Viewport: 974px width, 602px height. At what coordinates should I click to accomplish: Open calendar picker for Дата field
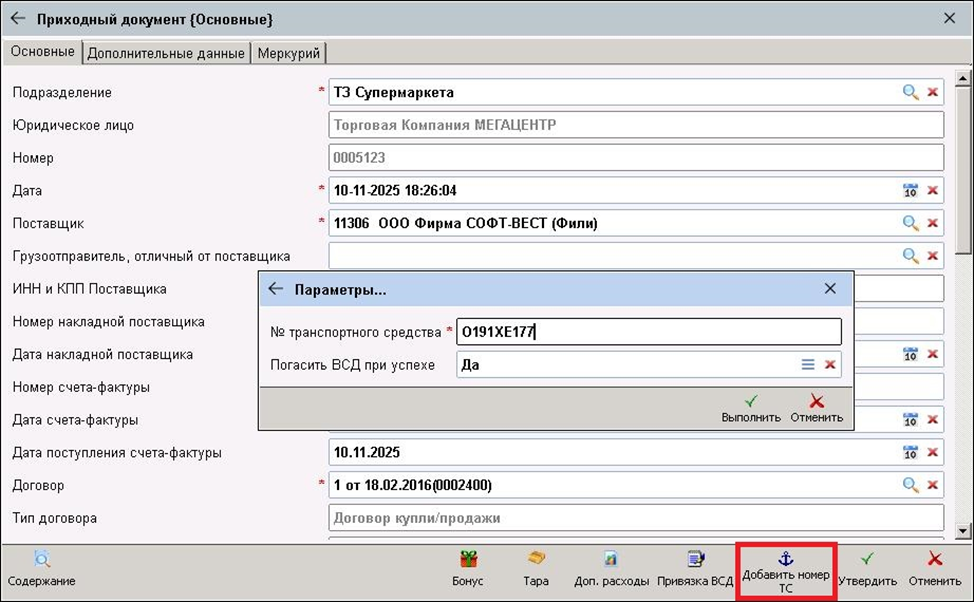pyautogui.click(x=910, y=190)
